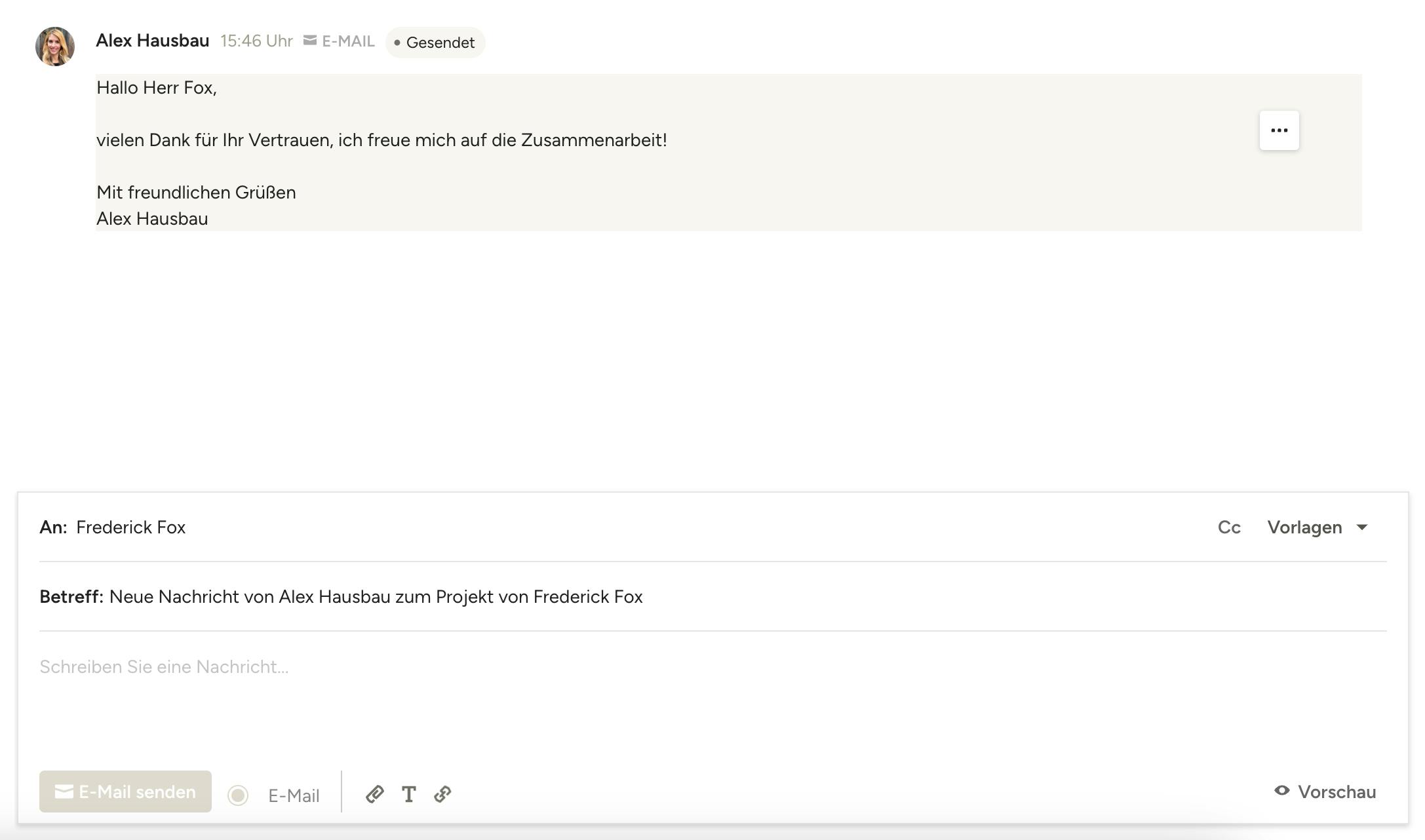Open text formatting with the T icon
This screenshot has width=1425, height=840.
point(409,794)
